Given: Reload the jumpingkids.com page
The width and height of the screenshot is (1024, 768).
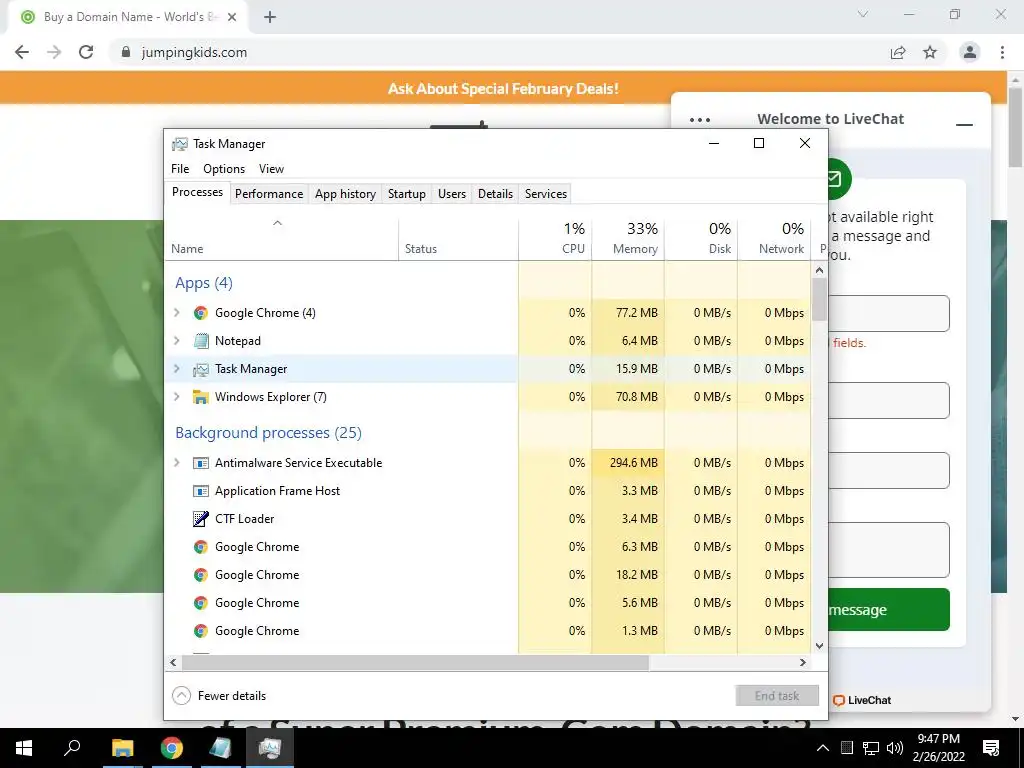Looking at the screenshot, I should click(86, 52).
